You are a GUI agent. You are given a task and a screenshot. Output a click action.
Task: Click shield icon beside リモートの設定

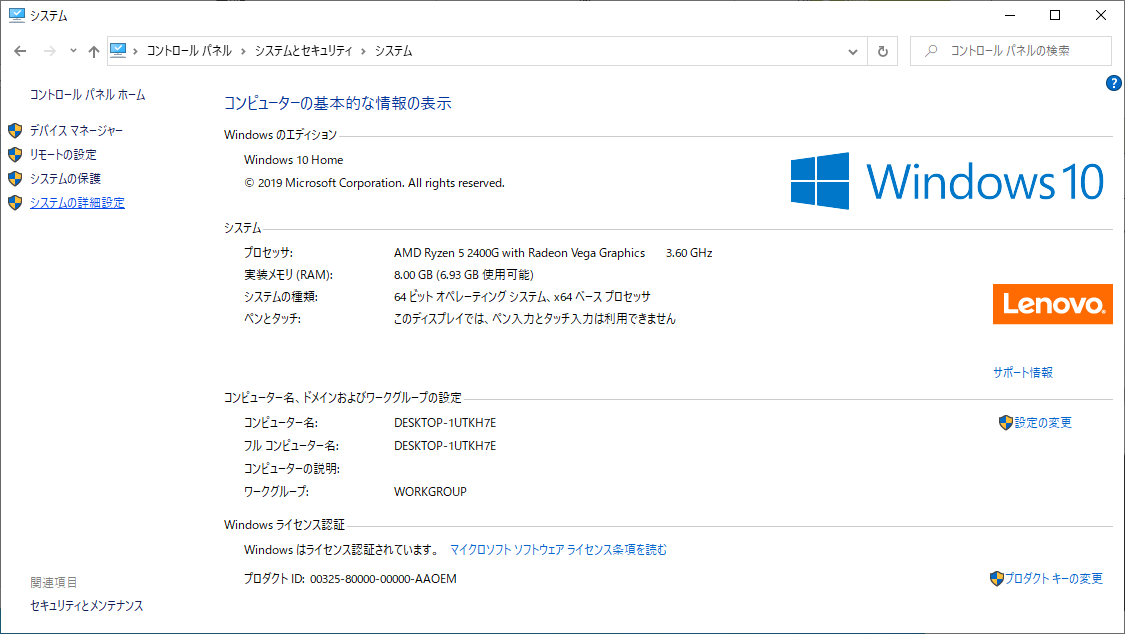15,154
